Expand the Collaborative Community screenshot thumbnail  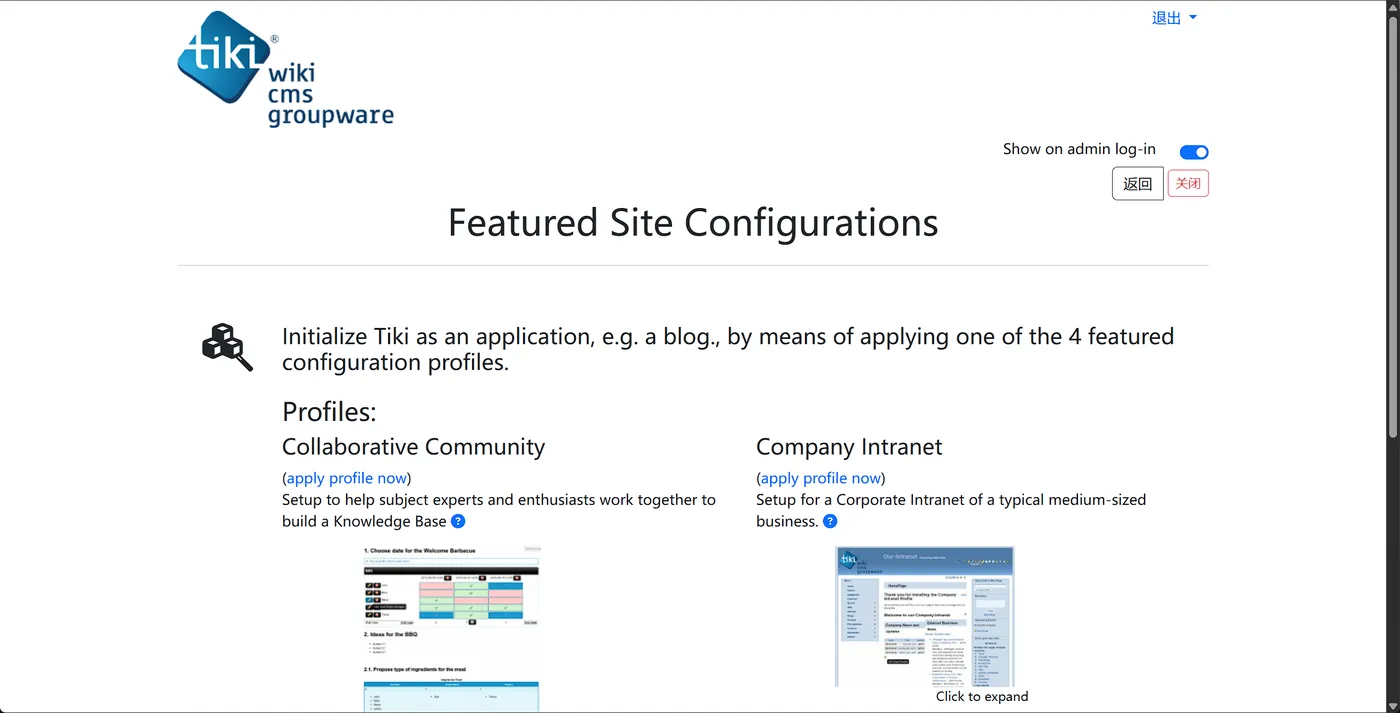coord(451,628)
